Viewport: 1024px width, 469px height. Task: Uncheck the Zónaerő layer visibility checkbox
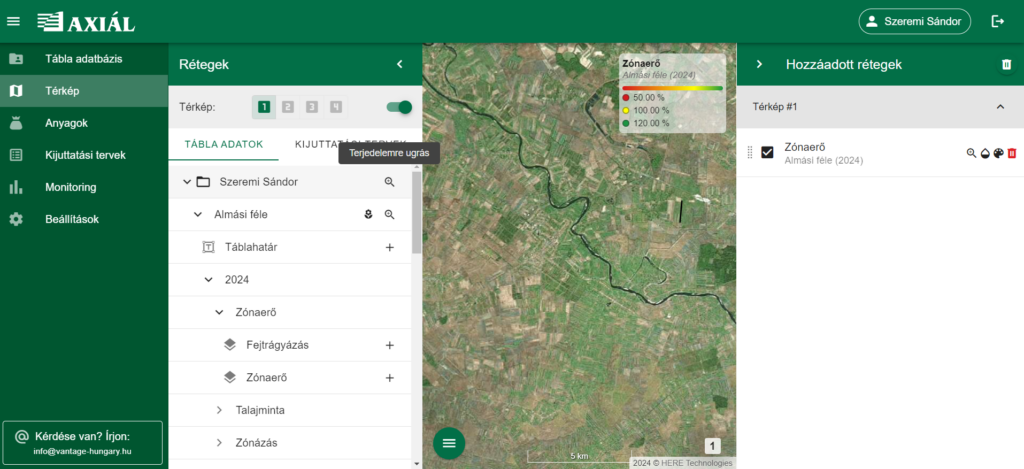click(x=768, y=152)
